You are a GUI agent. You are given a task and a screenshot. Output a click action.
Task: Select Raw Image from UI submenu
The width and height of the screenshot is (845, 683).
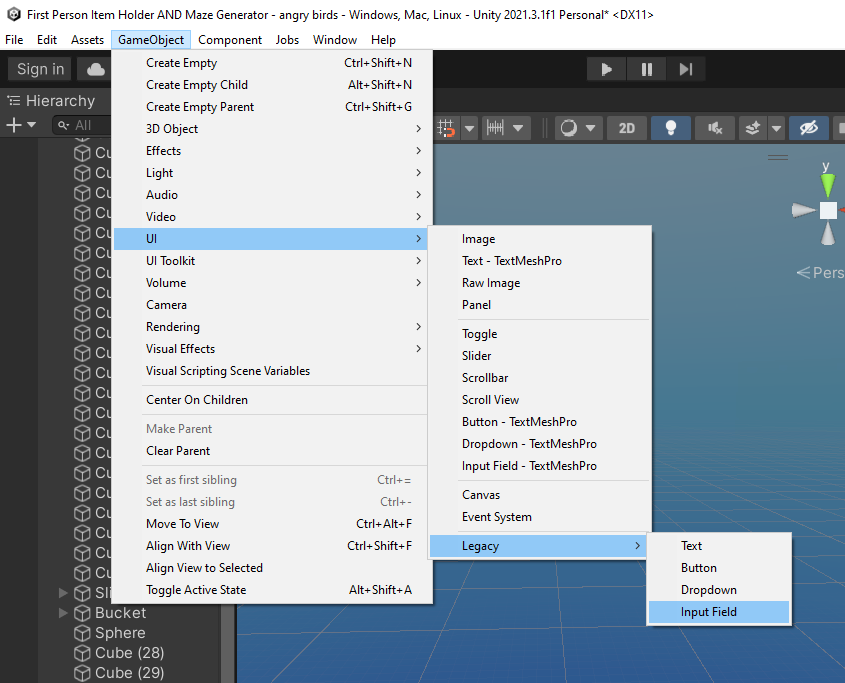[x=540, y=283]
